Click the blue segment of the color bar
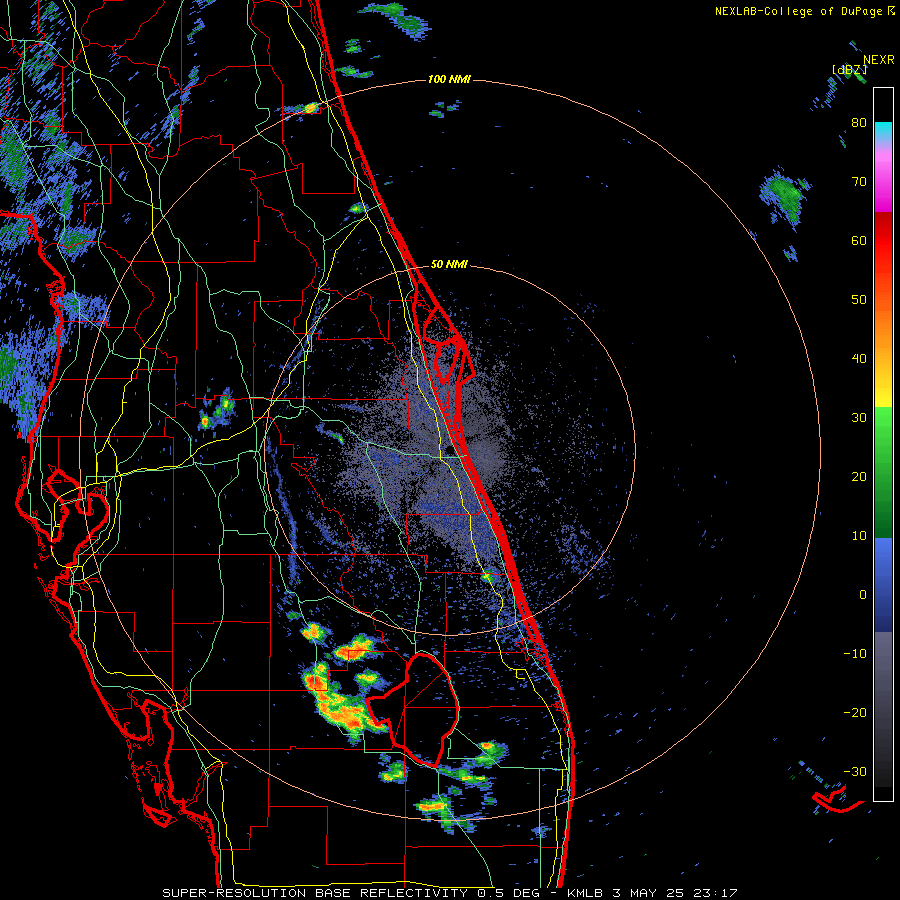This screenshot has width=900, height=900. coord(883,584)
